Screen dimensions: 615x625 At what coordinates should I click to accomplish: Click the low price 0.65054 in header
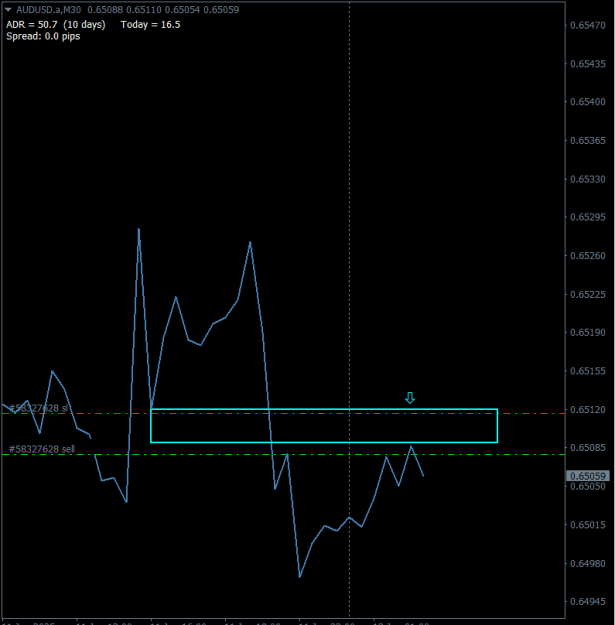pos(183,10)
